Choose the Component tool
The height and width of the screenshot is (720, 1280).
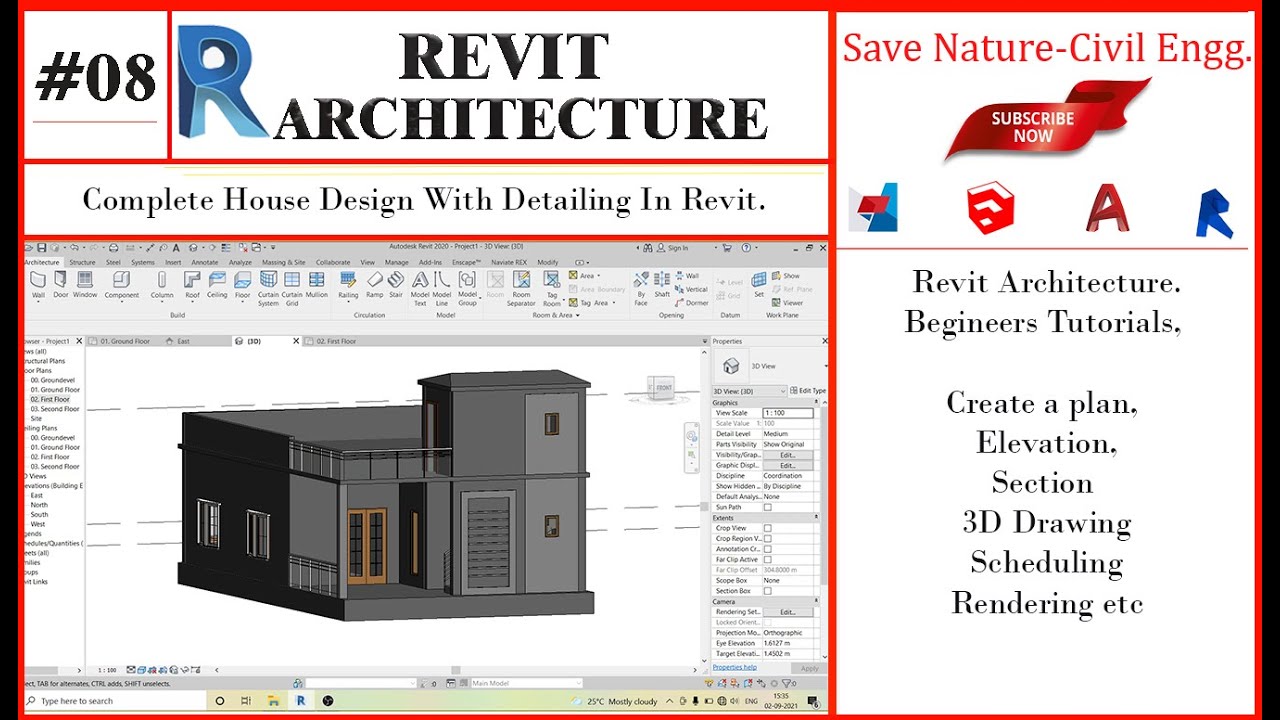(x=122, y=284)
